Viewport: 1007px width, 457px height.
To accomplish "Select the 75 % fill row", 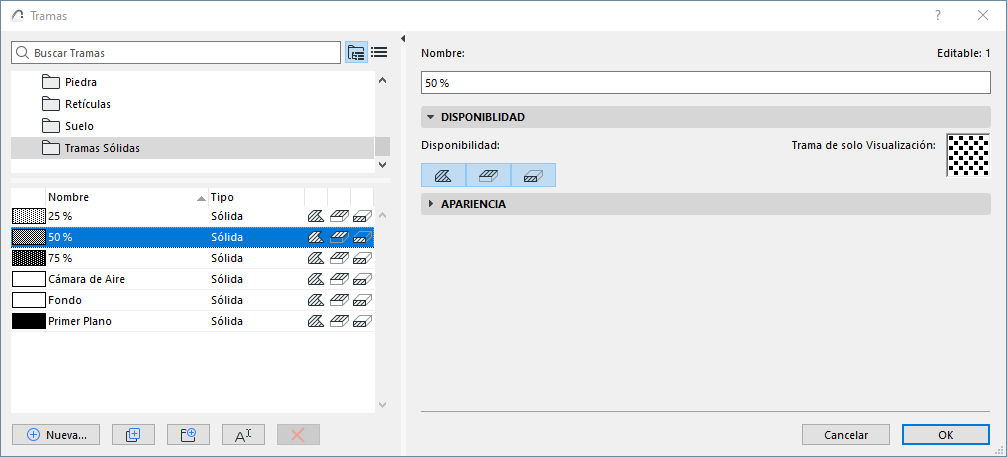I will (x=193, y=258).
